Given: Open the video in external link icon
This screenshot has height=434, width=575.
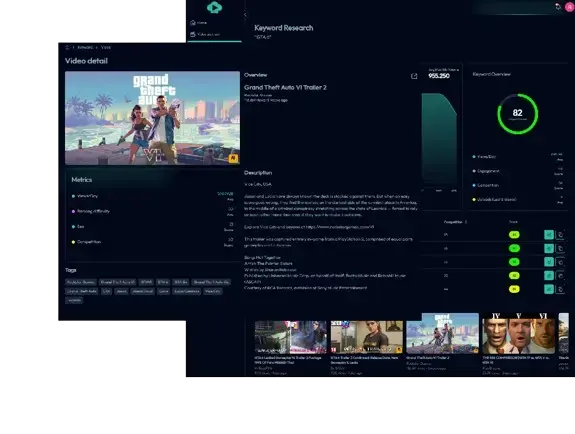Looking at the screenshot, I should (x=414, y=76).
